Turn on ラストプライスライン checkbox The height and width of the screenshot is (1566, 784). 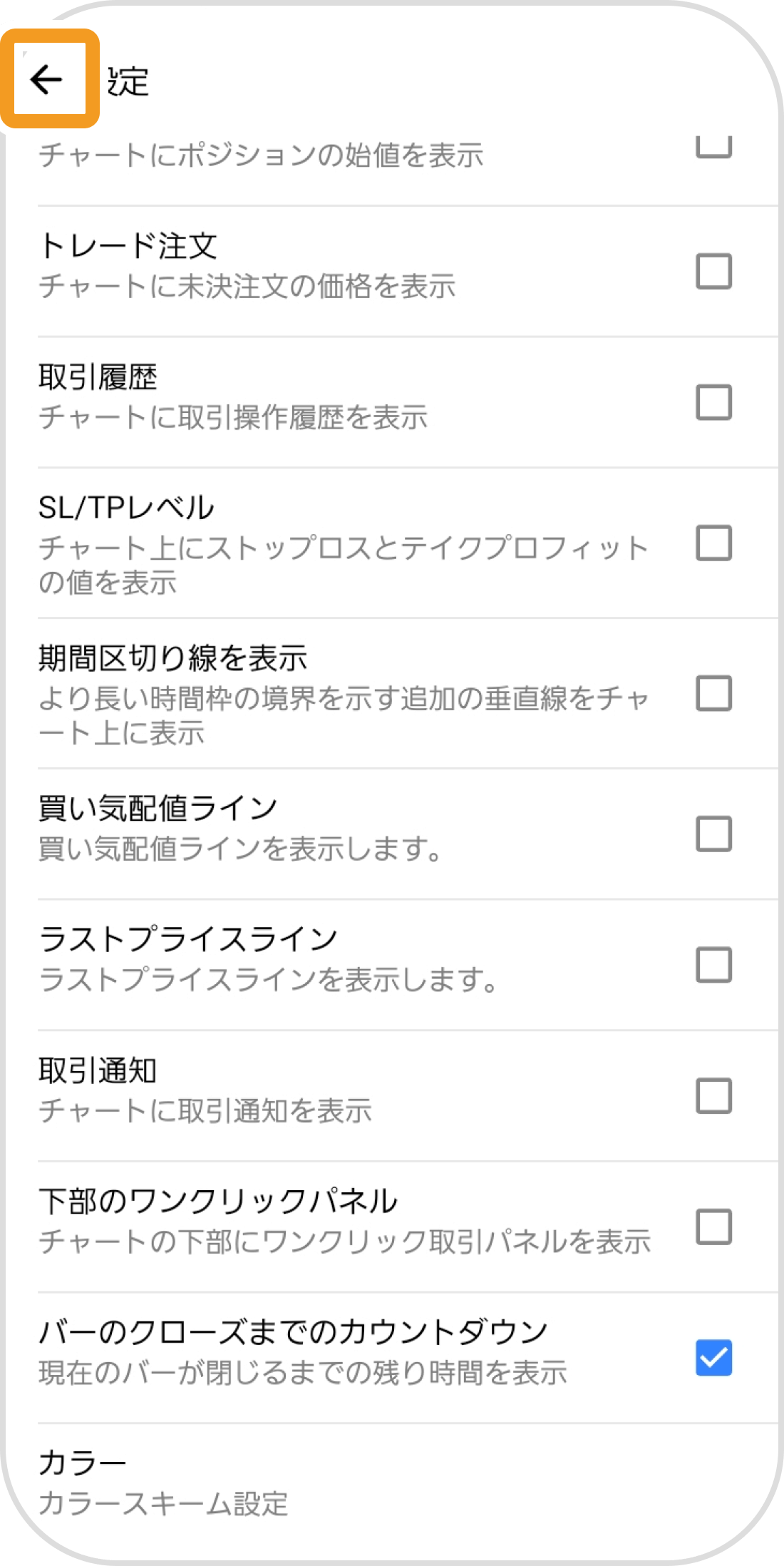713,965
